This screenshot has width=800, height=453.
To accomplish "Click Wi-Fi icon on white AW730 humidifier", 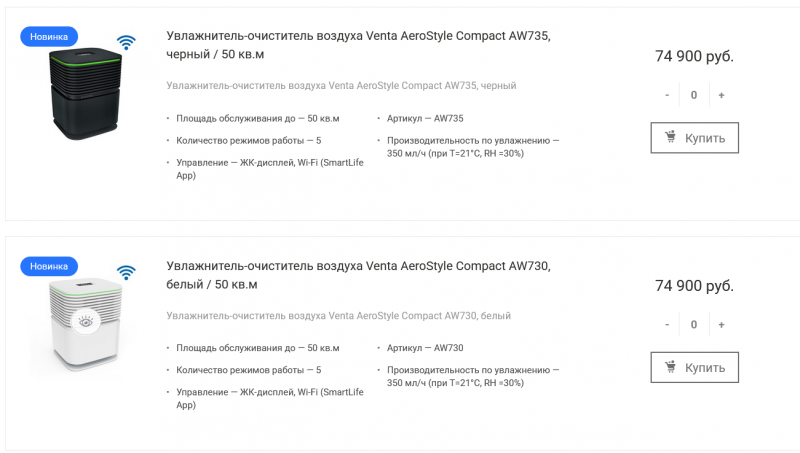I will click(x=126, y=272).
